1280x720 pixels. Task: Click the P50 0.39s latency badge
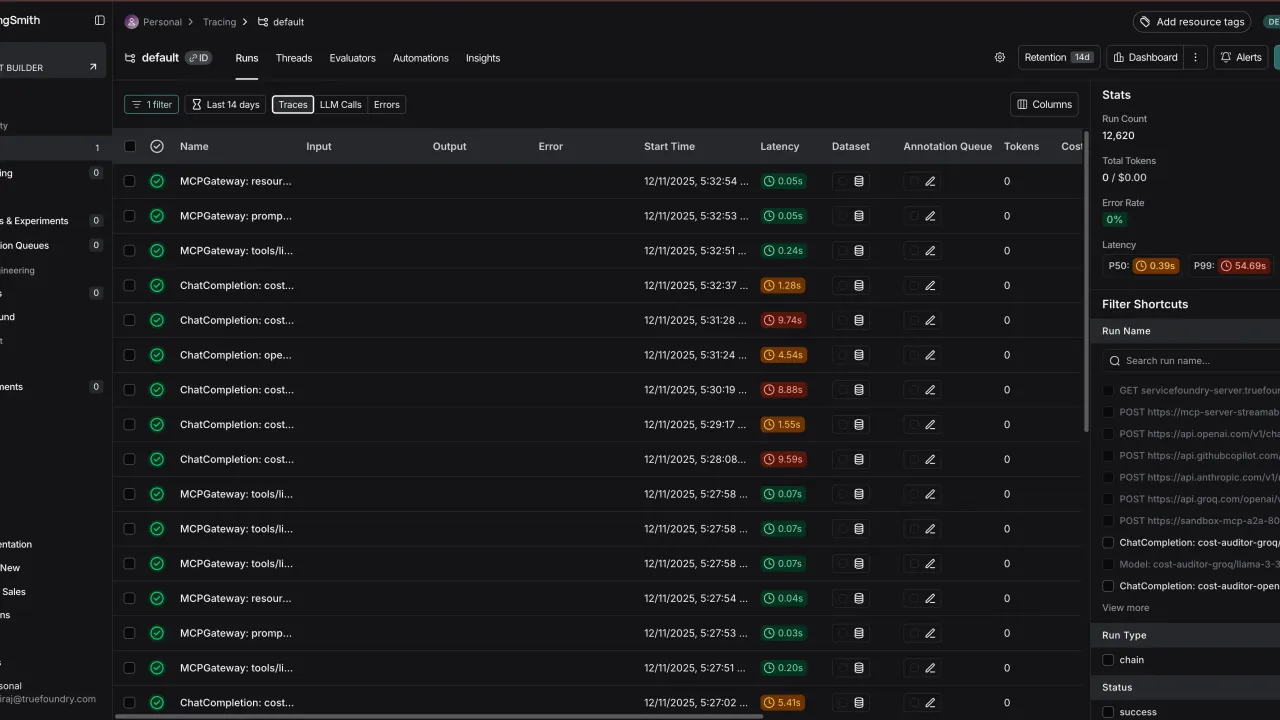click(1155, 266)
